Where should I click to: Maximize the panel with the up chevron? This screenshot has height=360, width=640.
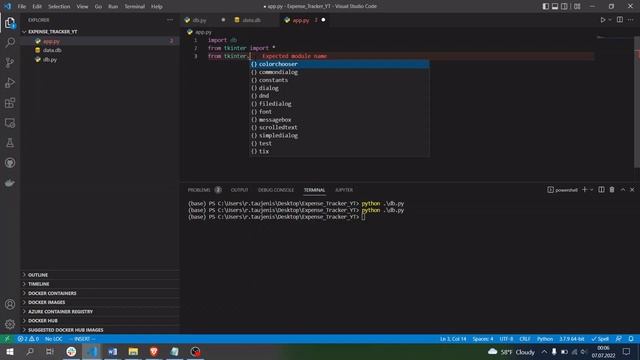point(623,190)
